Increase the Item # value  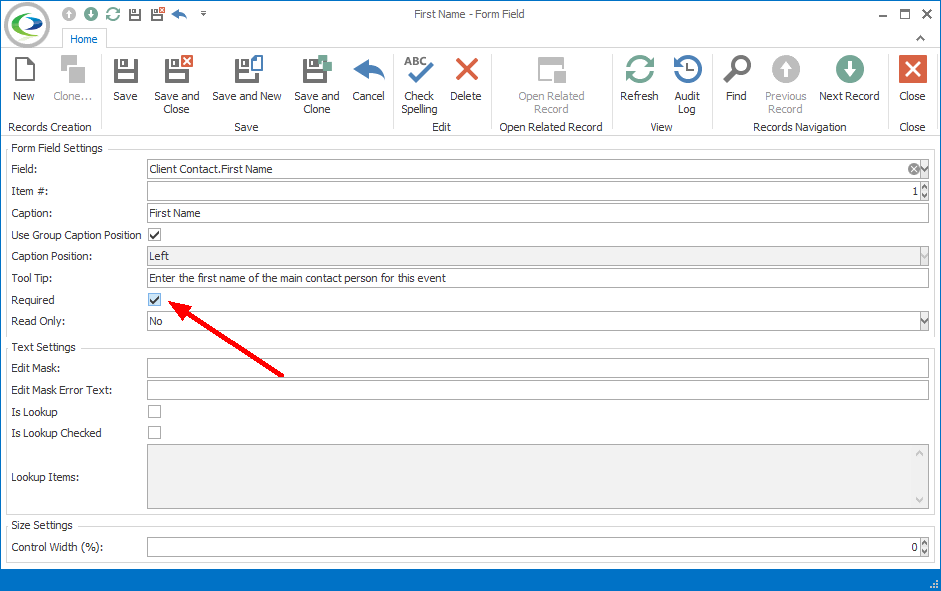924,187
